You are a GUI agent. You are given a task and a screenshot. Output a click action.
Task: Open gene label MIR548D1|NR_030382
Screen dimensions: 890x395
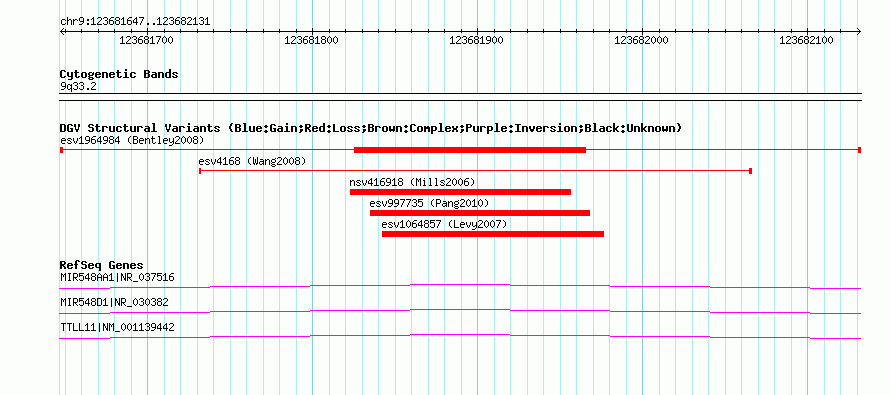(x=114, y=302)
